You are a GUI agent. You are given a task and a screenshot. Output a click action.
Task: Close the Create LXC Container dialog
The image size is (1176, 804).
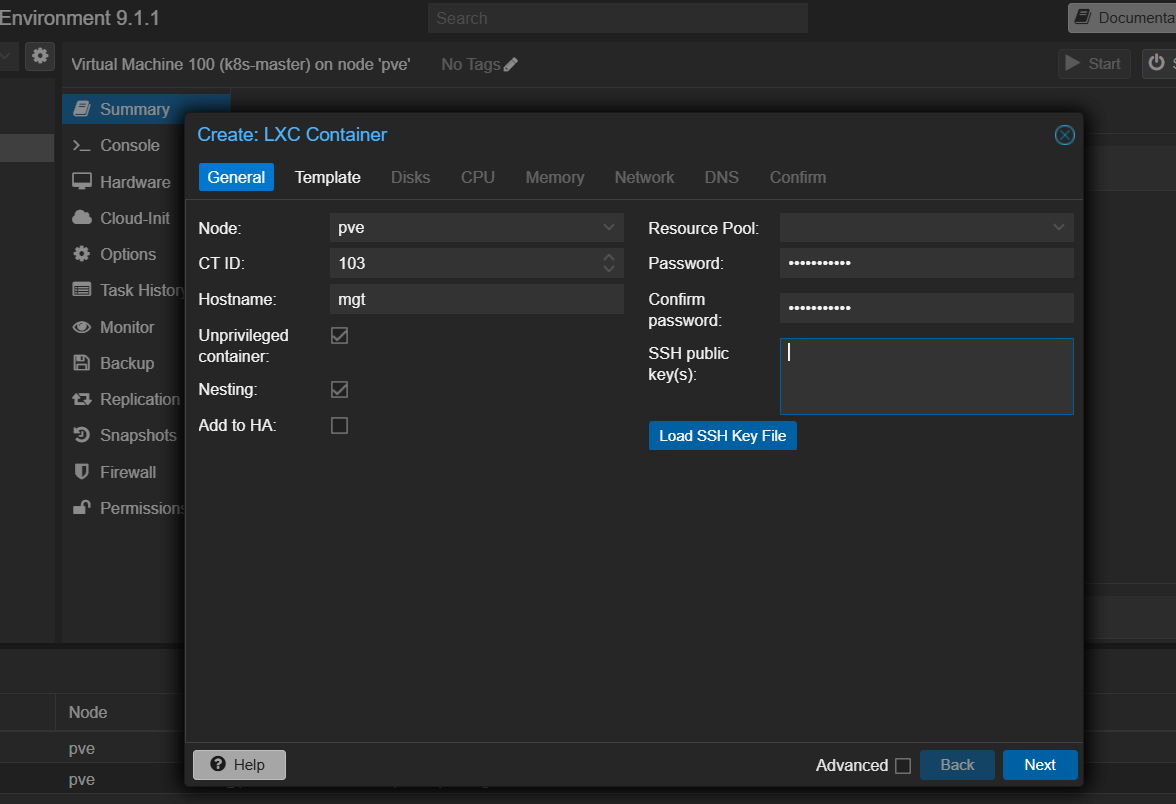(1065, 135)
